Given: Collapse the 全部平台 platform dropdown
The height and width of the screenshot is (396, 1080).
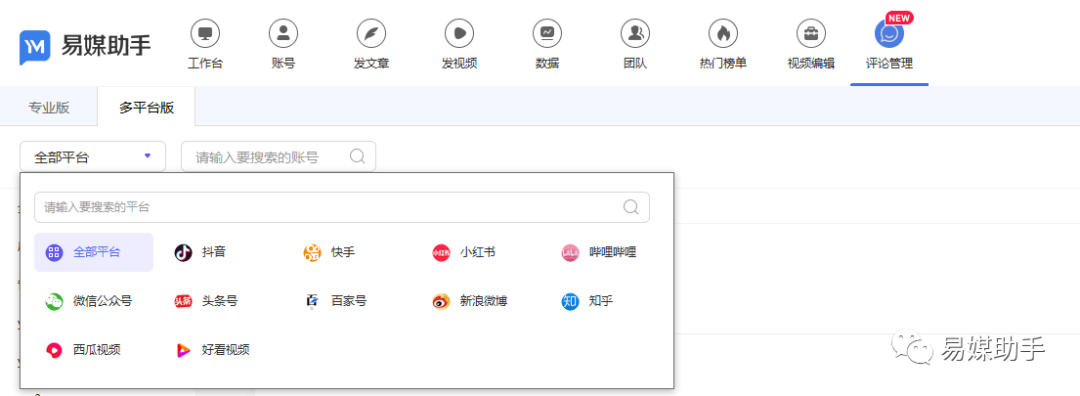Looking at the screenshot, I should click(93, 156).
